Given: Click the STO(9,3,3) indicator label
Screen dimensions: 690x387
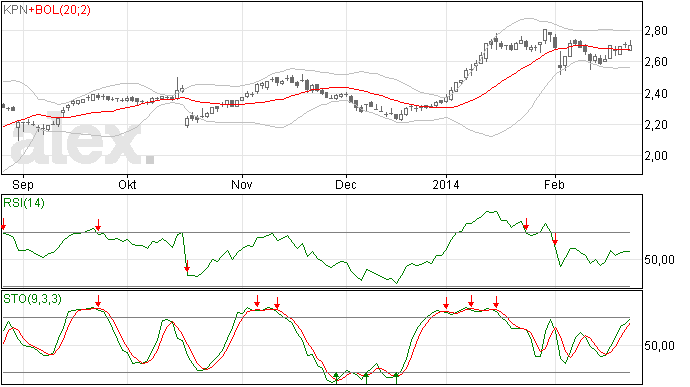Looking at the screenshot, I should 32,299.
